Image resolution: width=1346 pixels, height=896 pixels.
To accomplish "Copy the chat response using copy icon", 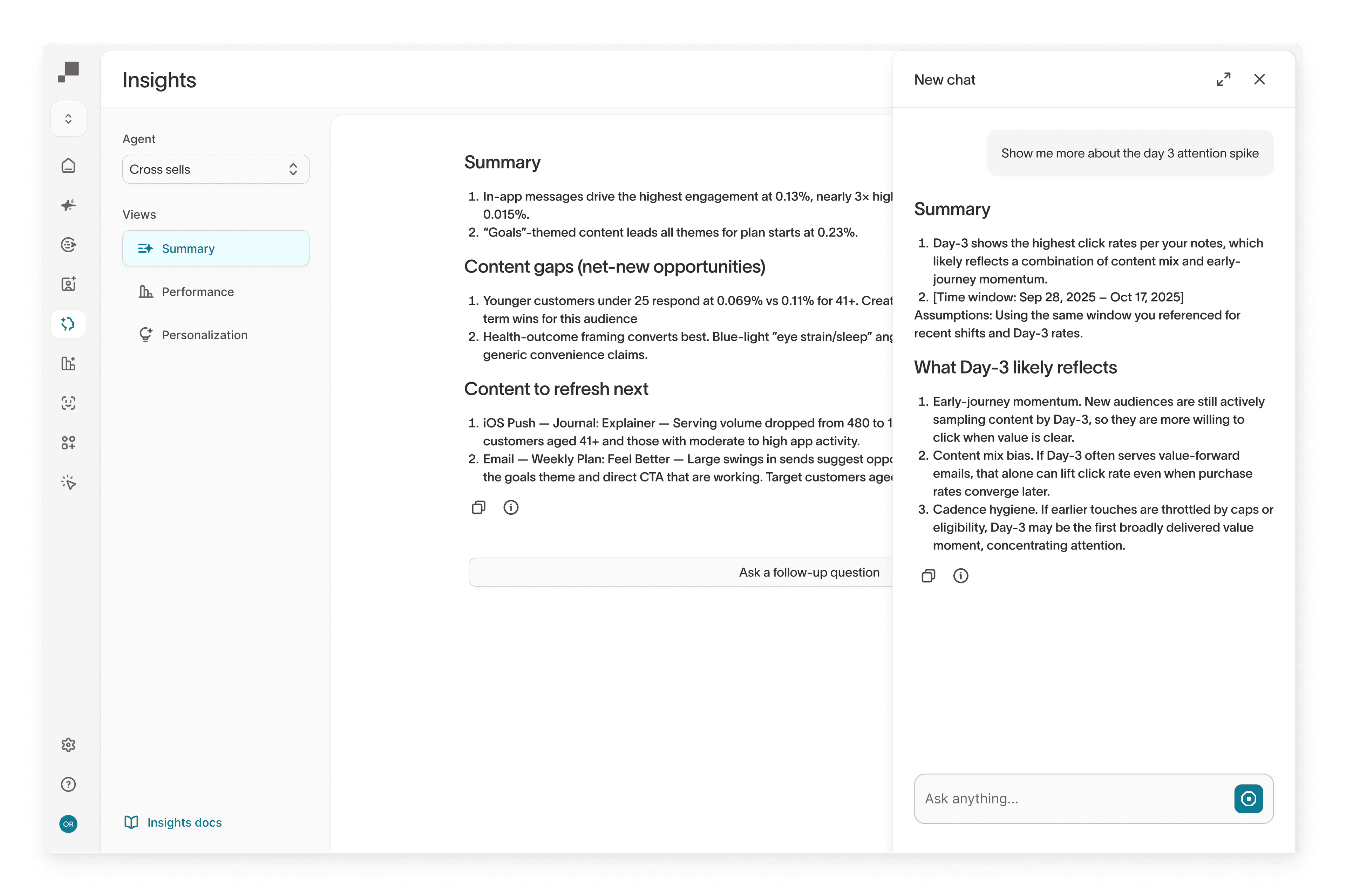I will [x=928, y=575].
